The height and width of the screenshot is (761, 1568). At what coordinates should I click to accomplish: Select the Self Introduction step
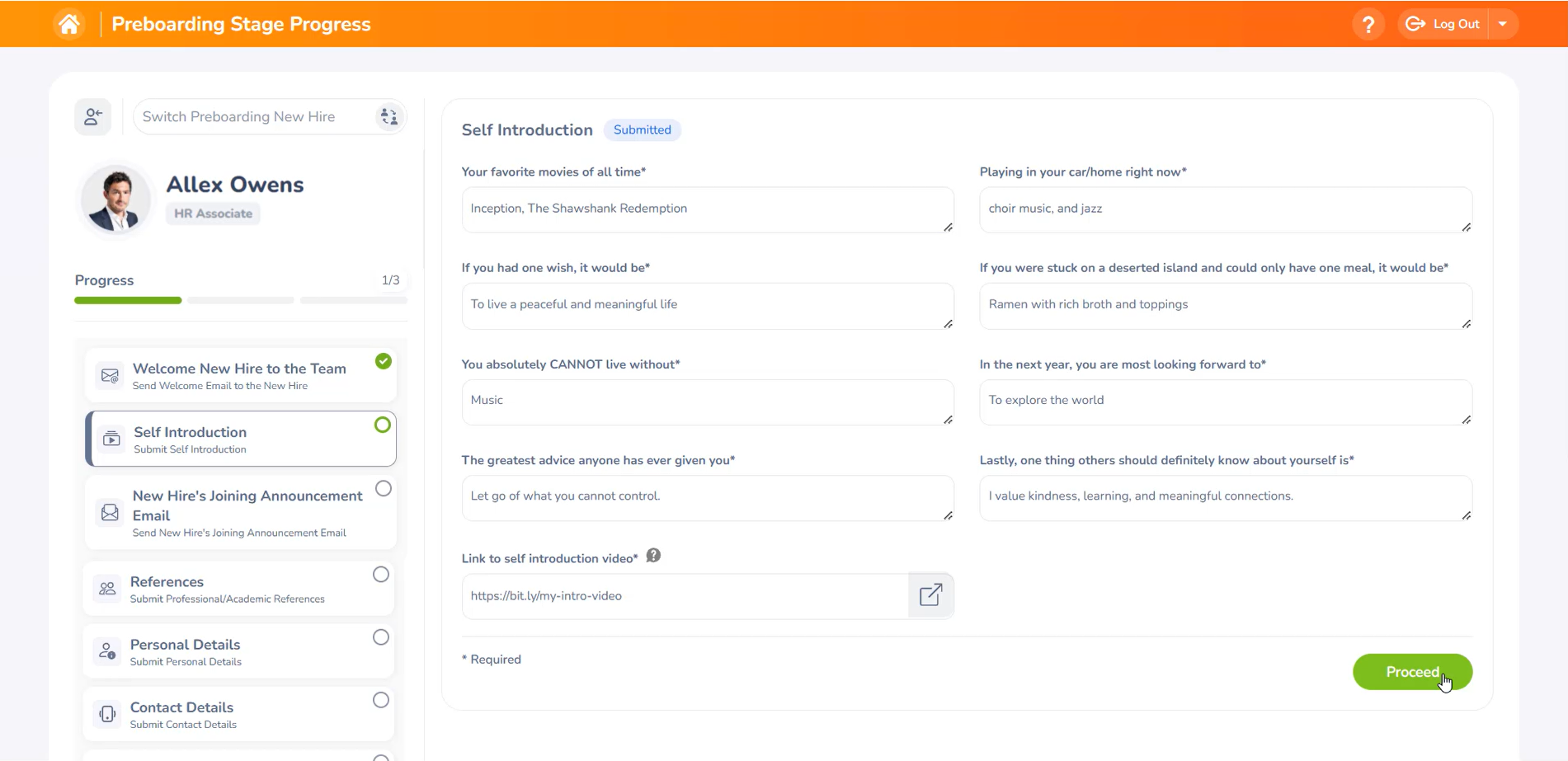241,439
